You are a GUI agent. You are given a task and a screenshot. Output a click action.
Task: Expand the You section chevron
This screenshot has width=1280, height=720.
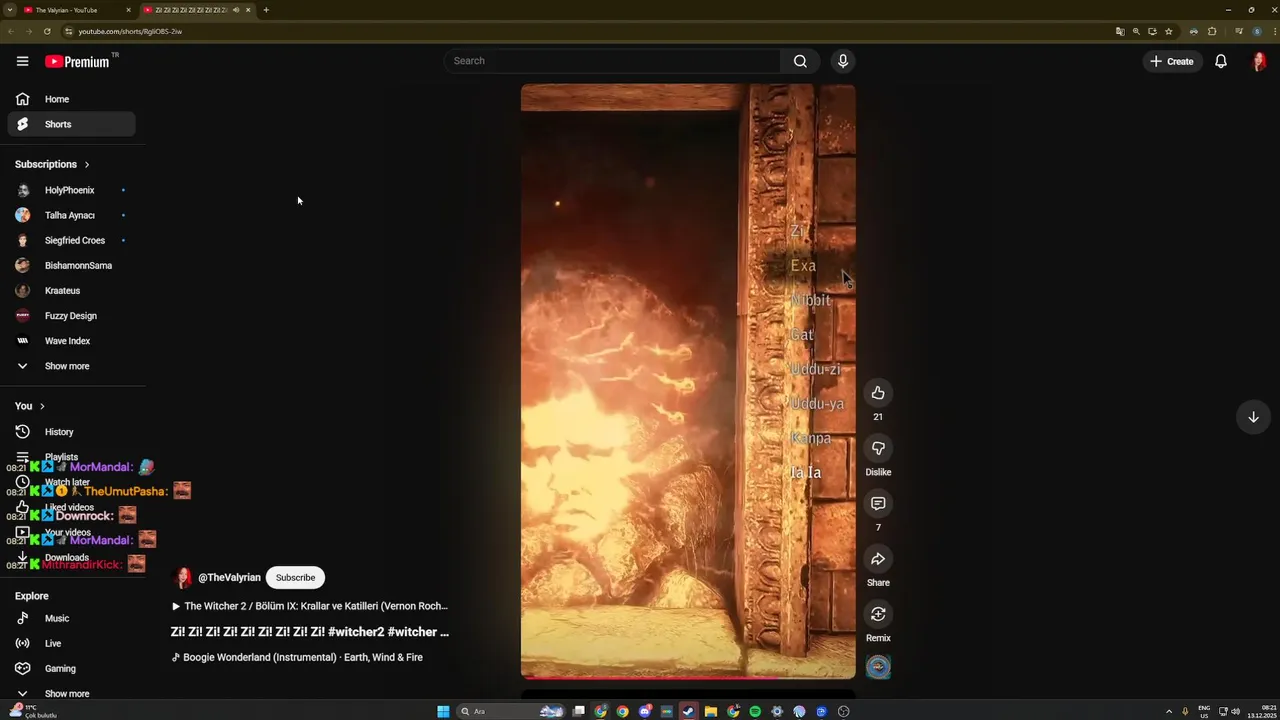[x=42, y=406]
